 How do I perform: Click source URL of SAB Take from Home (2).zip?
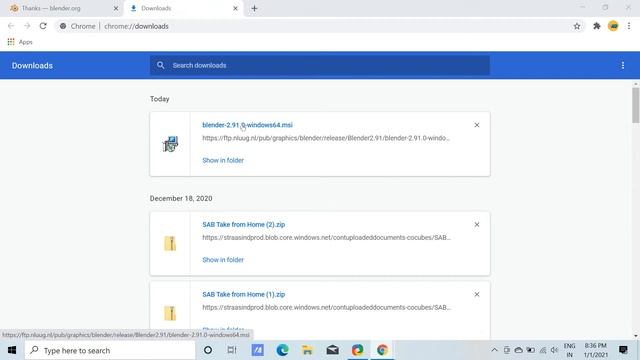tap(327, 238)
